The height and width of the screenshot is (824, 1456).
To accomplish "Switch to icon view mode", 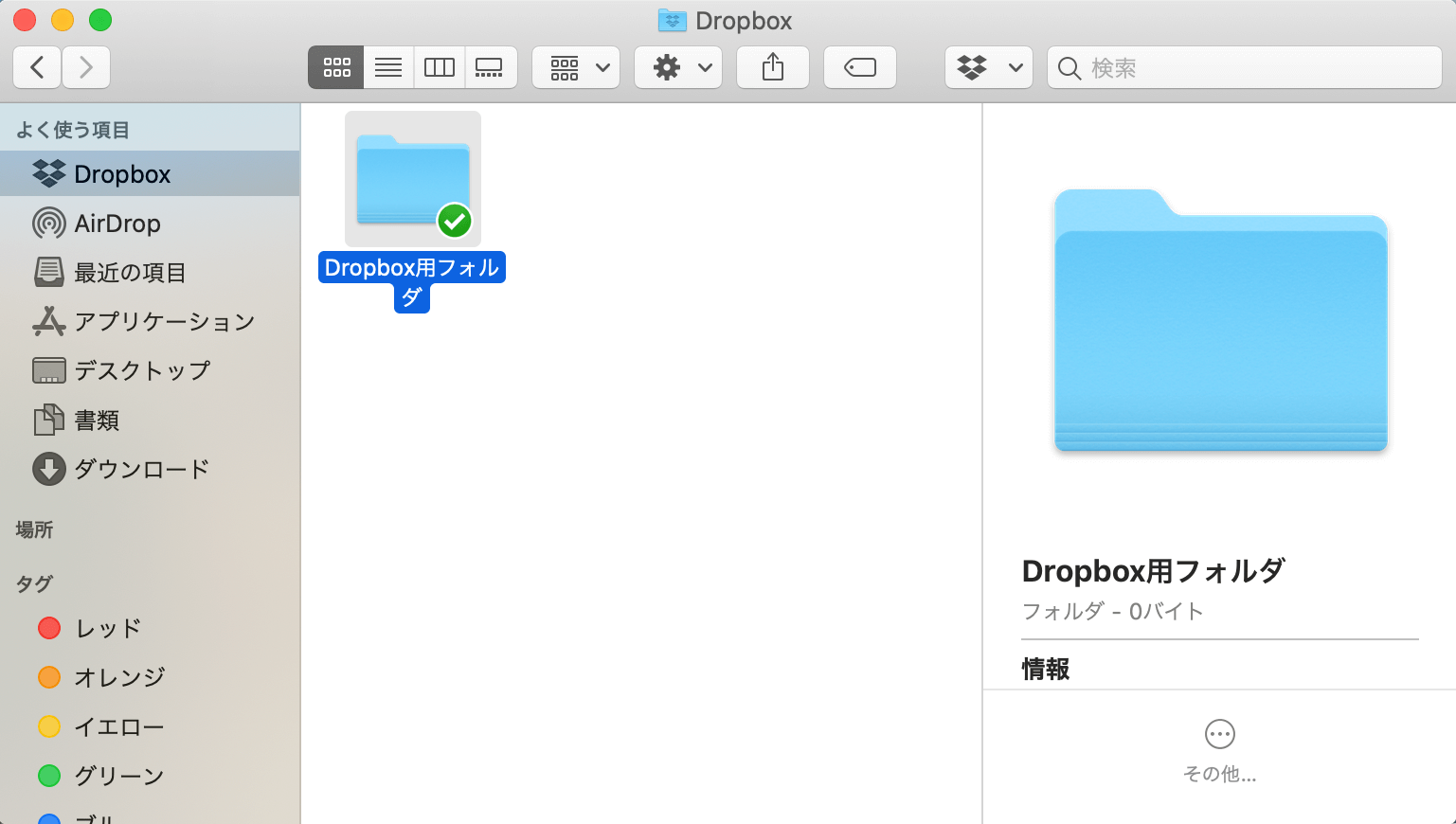I will (x=336, y=67).
